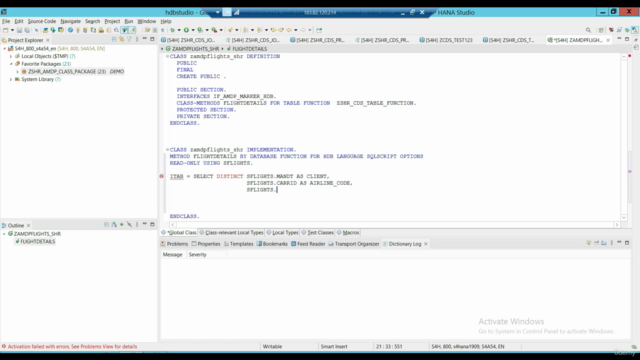Collapse the CLASS DEFINITION code fold
Screen dimensions: 640x360
[x=167, y=56]
